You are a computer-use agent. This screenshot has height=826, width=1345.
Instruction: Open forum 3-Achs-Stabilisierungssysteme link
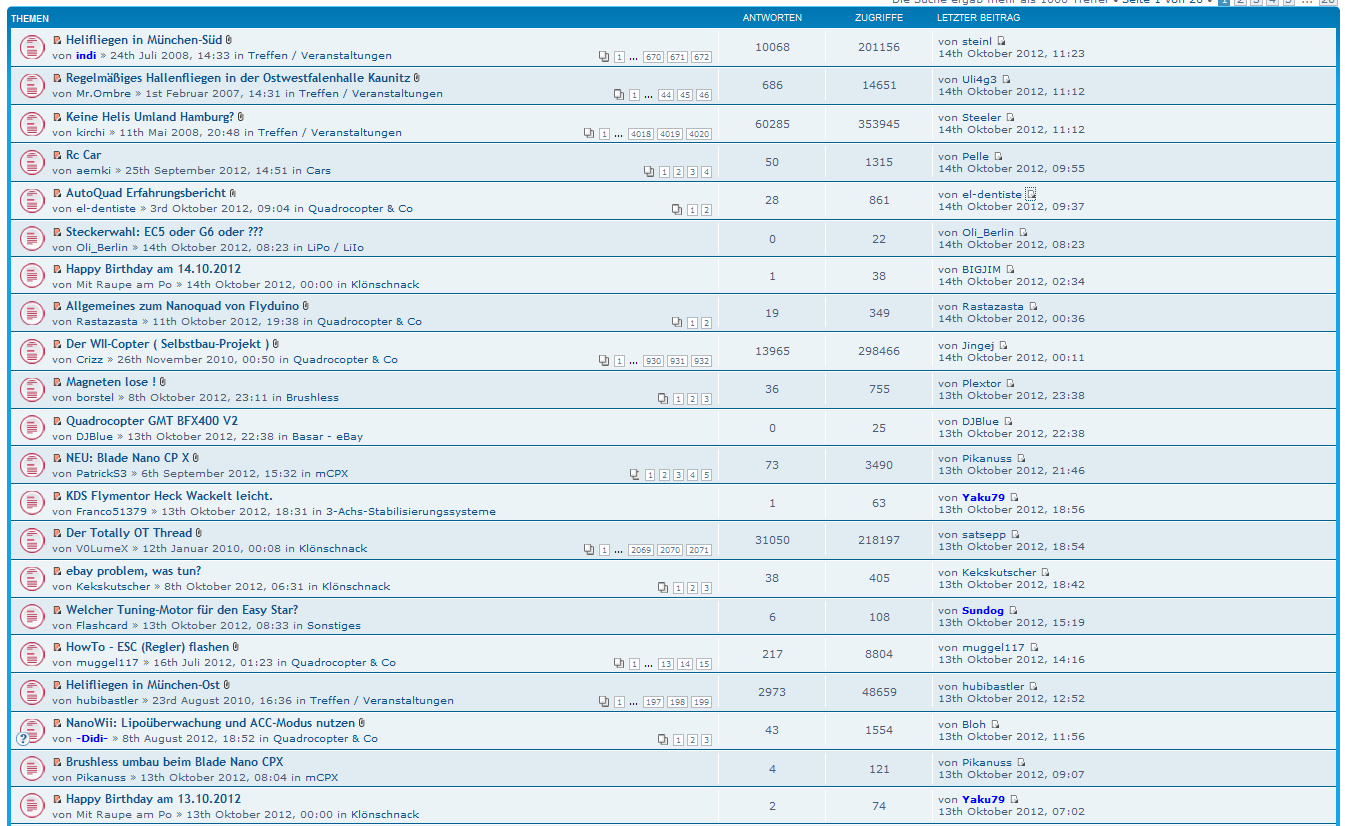[x=410, y=512]
